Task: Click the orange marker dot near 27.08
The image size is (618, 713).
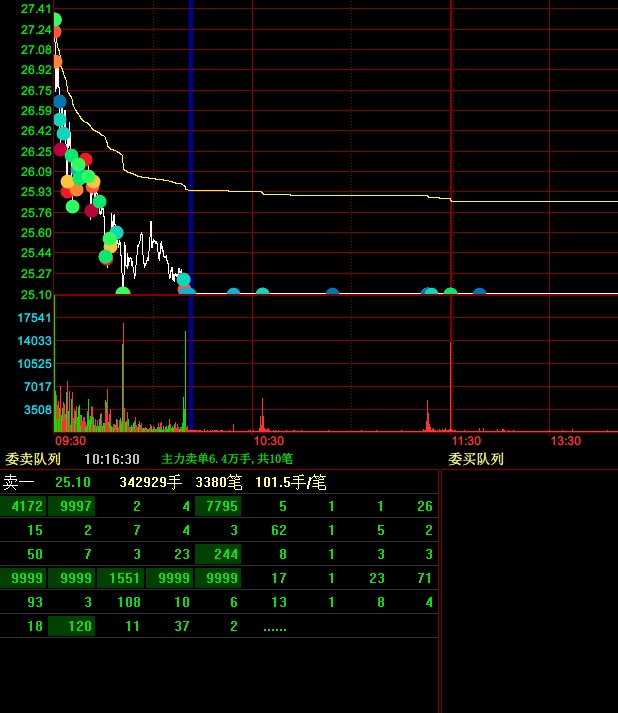Action: point(57,61)
